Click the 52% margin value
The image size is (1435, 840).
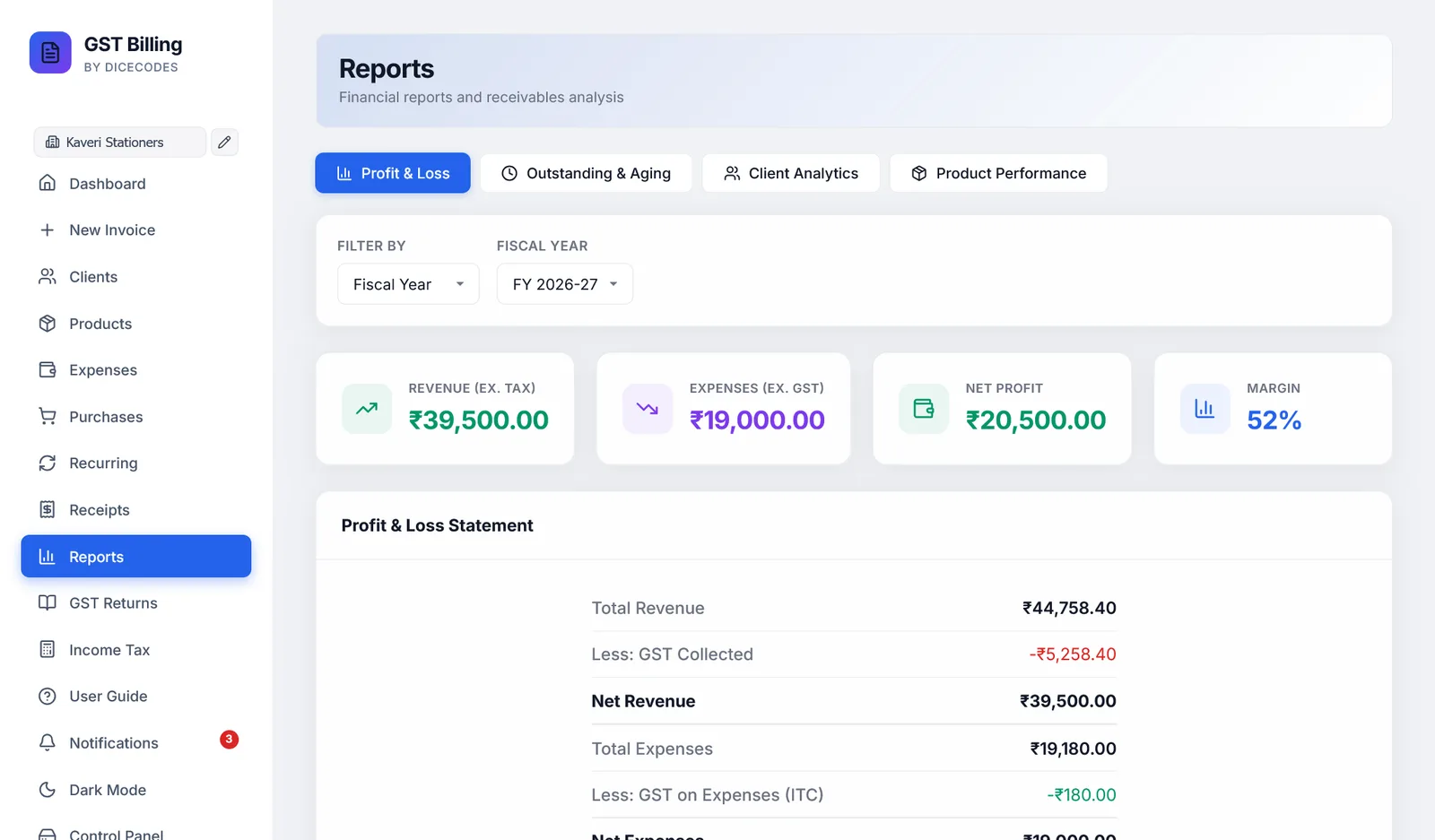point(1274,420)
